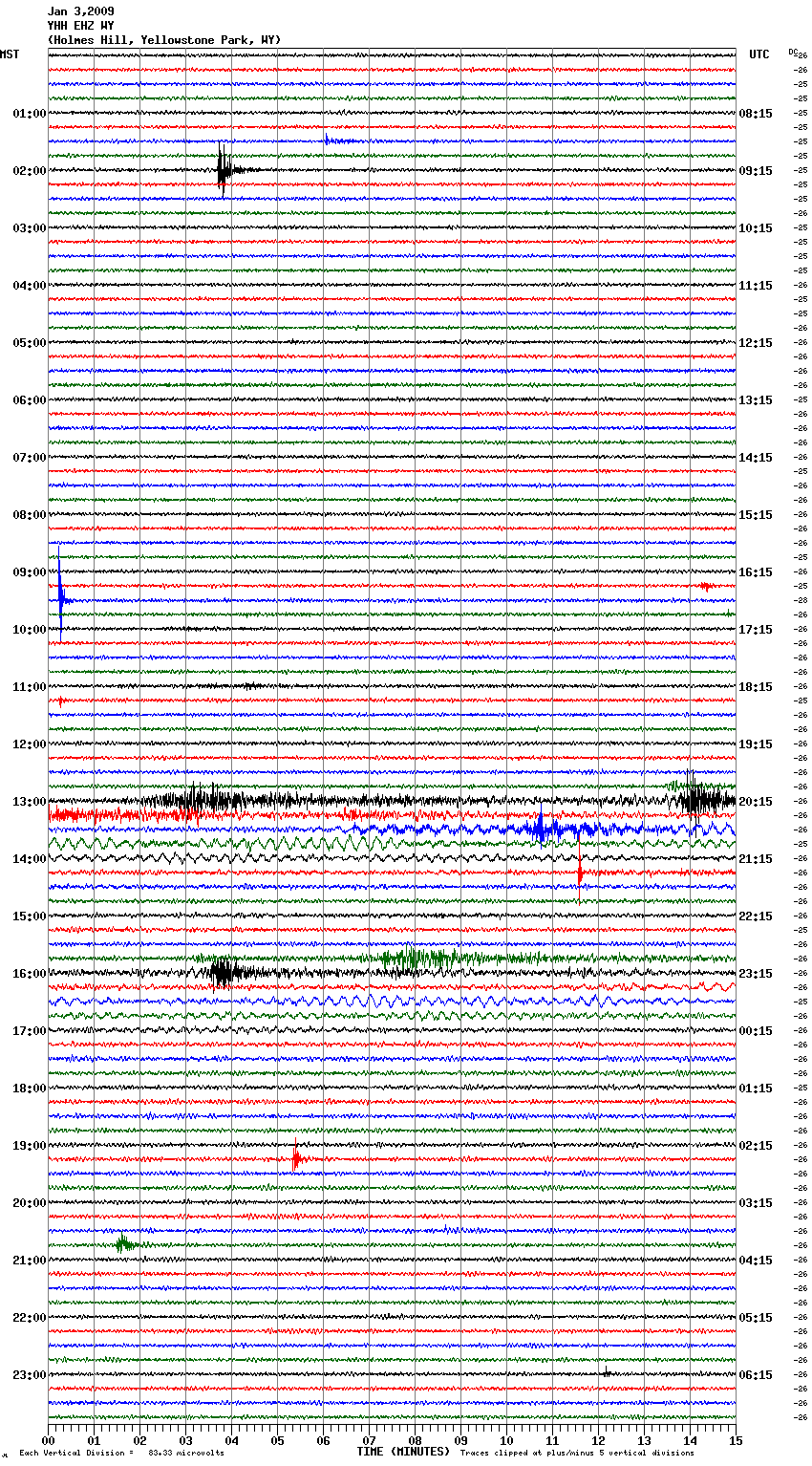The height and width of the screenshot is (1466, 812).
Task: Click the "07:00" MST time label
Action: tap(29, 458)
